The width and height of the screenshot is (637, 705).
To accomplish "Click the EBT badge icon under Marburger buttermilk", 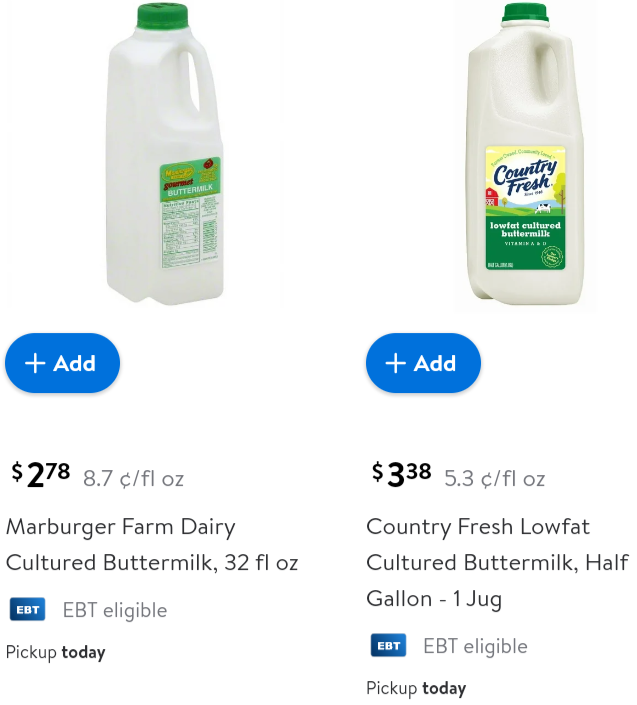I will tap(27, 610).
